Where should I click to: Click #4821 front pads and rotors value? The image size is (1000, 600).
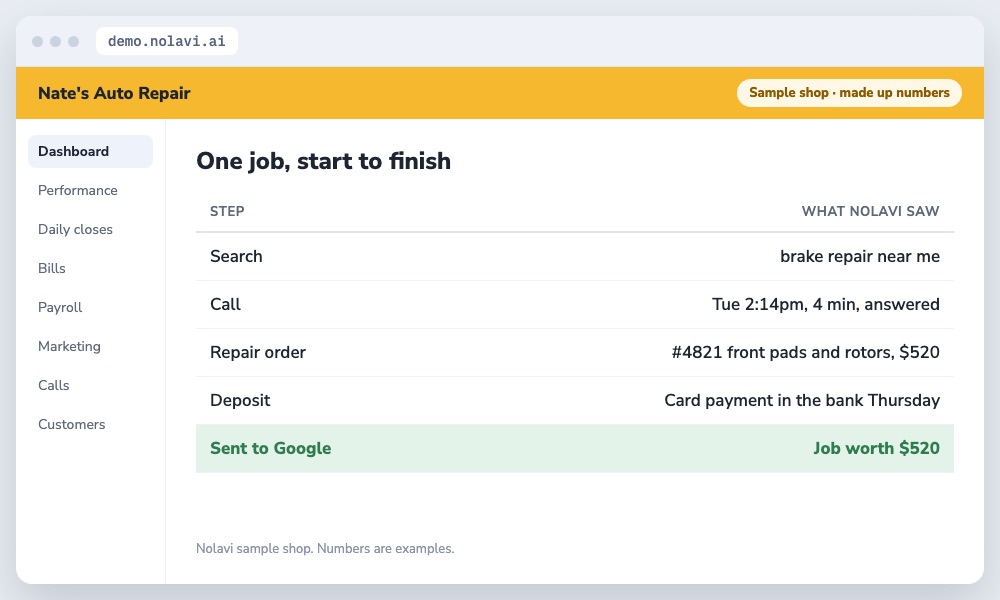[x=805, y=352]
